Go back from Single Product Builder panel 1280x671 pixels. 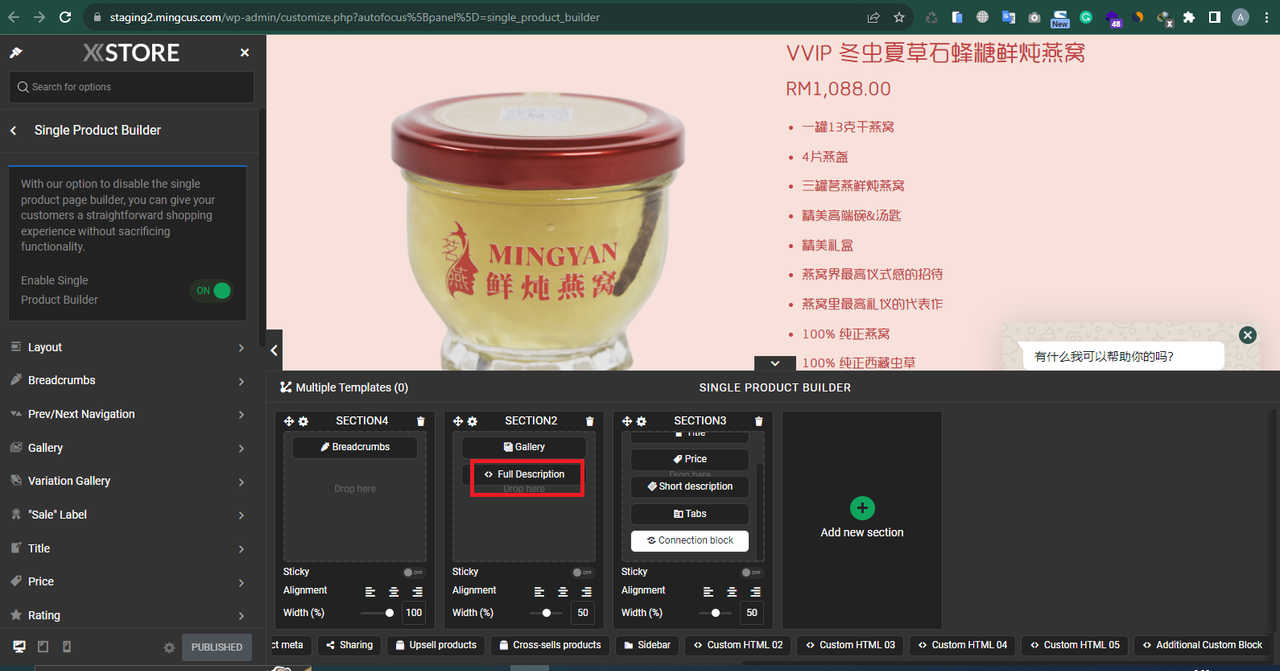tap(14, 130)
